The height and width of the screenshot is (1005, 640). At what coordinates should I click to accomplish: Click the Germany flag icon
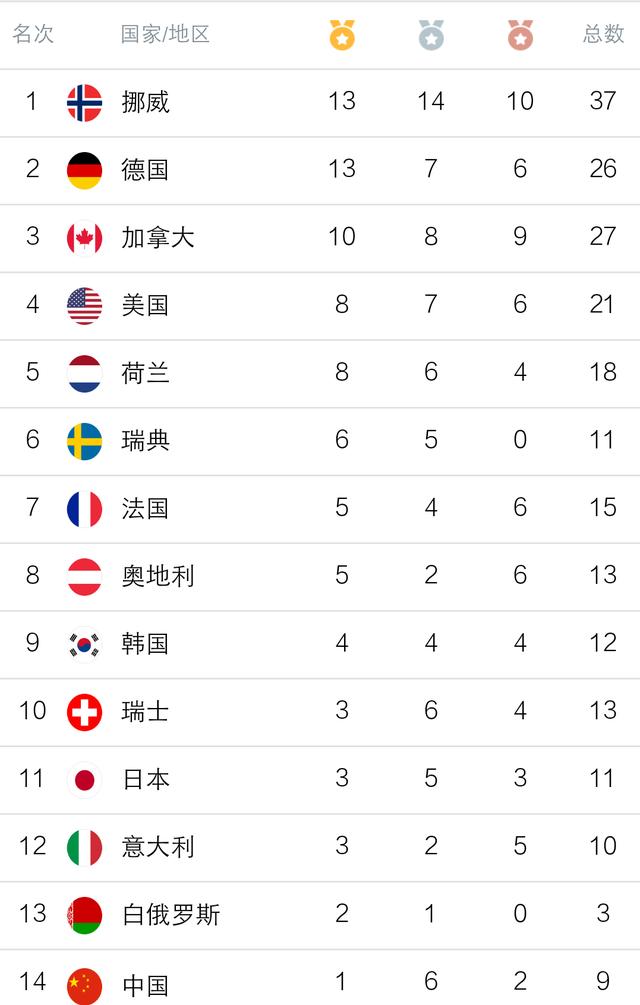[x=84, y=170]
